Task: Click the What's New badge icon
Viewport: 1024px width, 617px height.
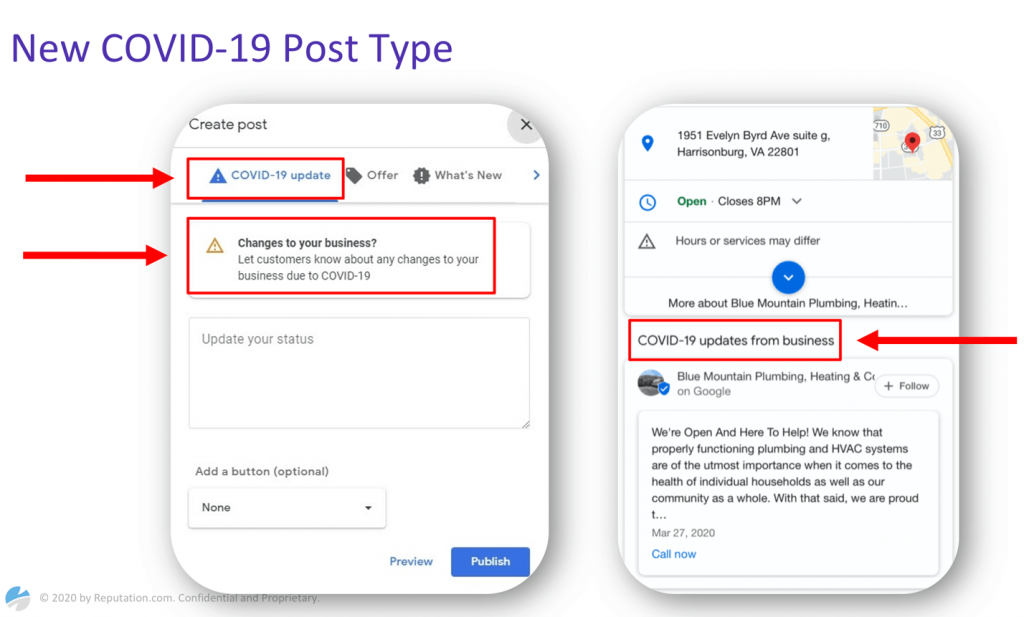Action: (x=421, y=176)
